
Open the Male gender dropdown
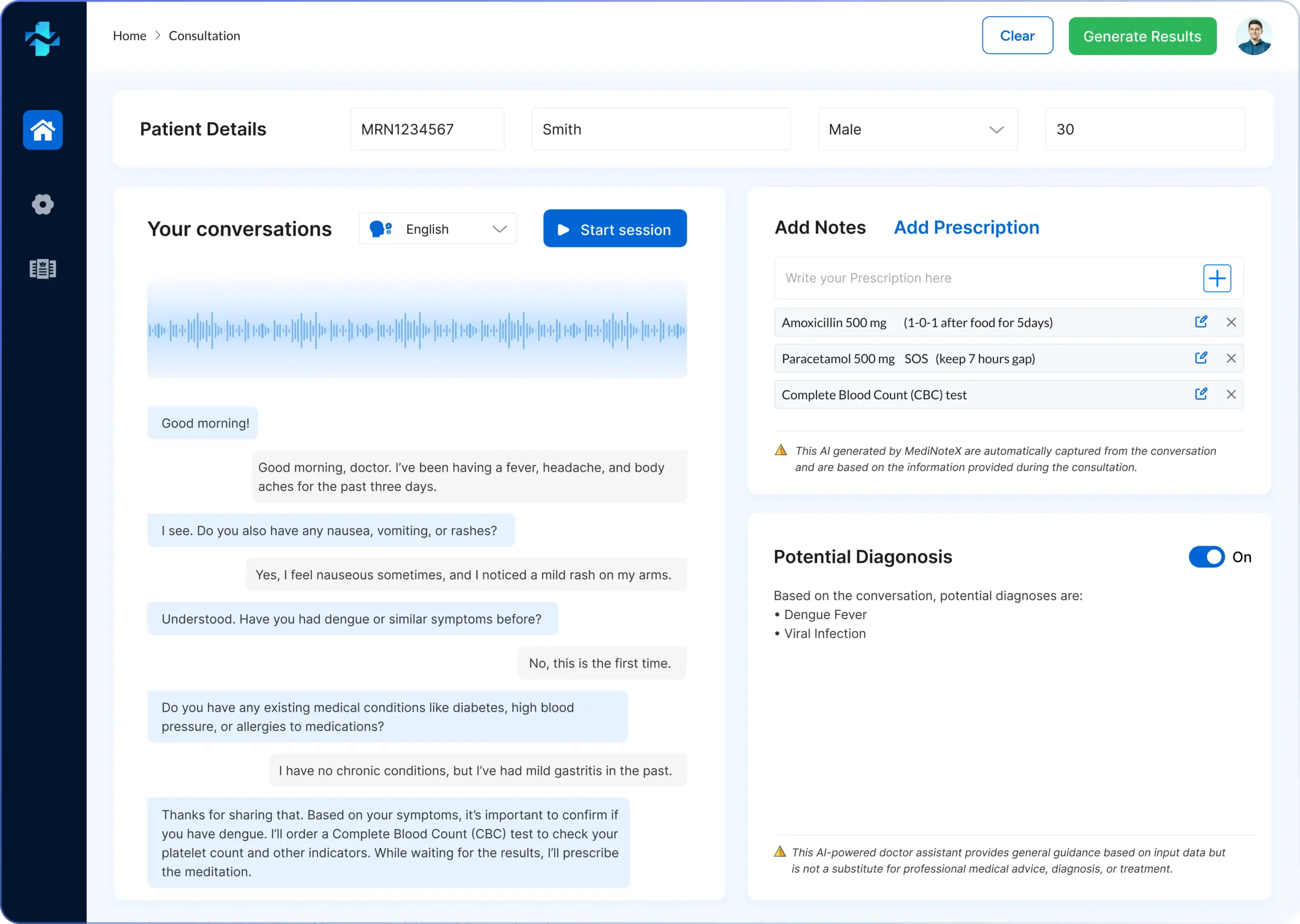pyautogui.click(x=917, y=130)
